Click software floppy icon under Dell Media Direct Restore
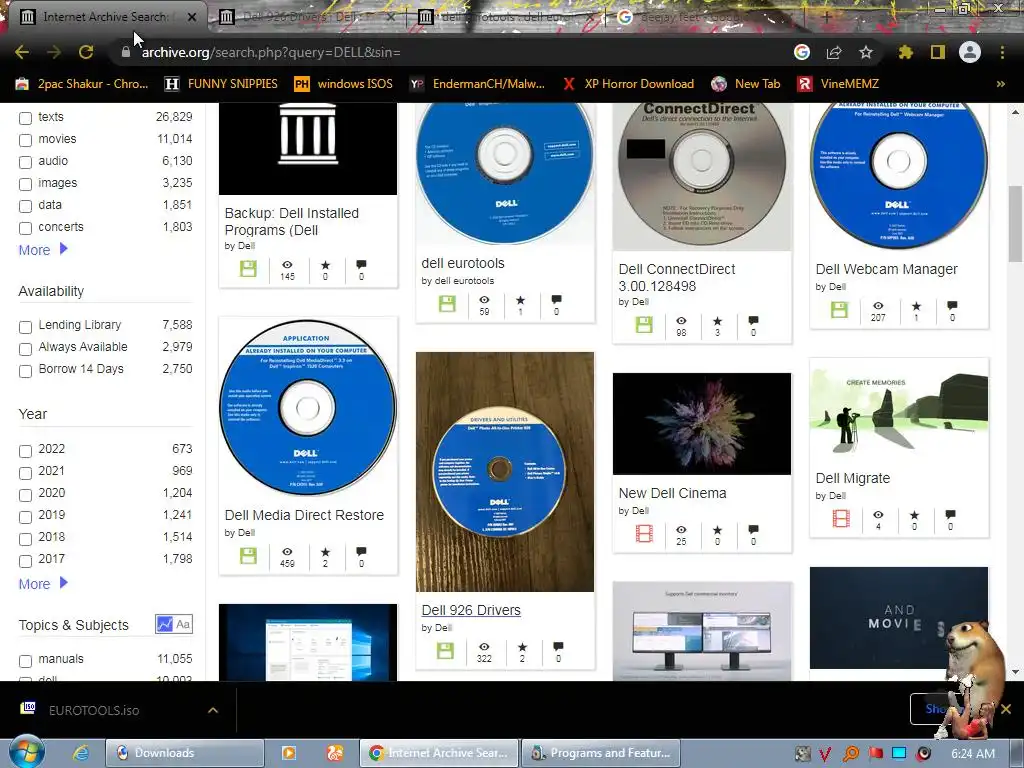This screenshot has height=768, width=1024. pyautogui.click(x=248, y=556)
